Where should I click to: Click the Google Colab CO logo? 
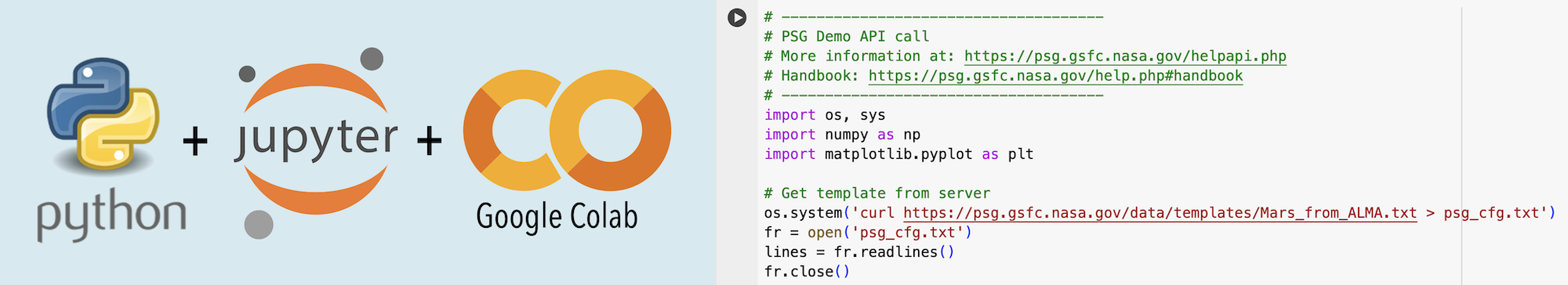pos(567,130)
